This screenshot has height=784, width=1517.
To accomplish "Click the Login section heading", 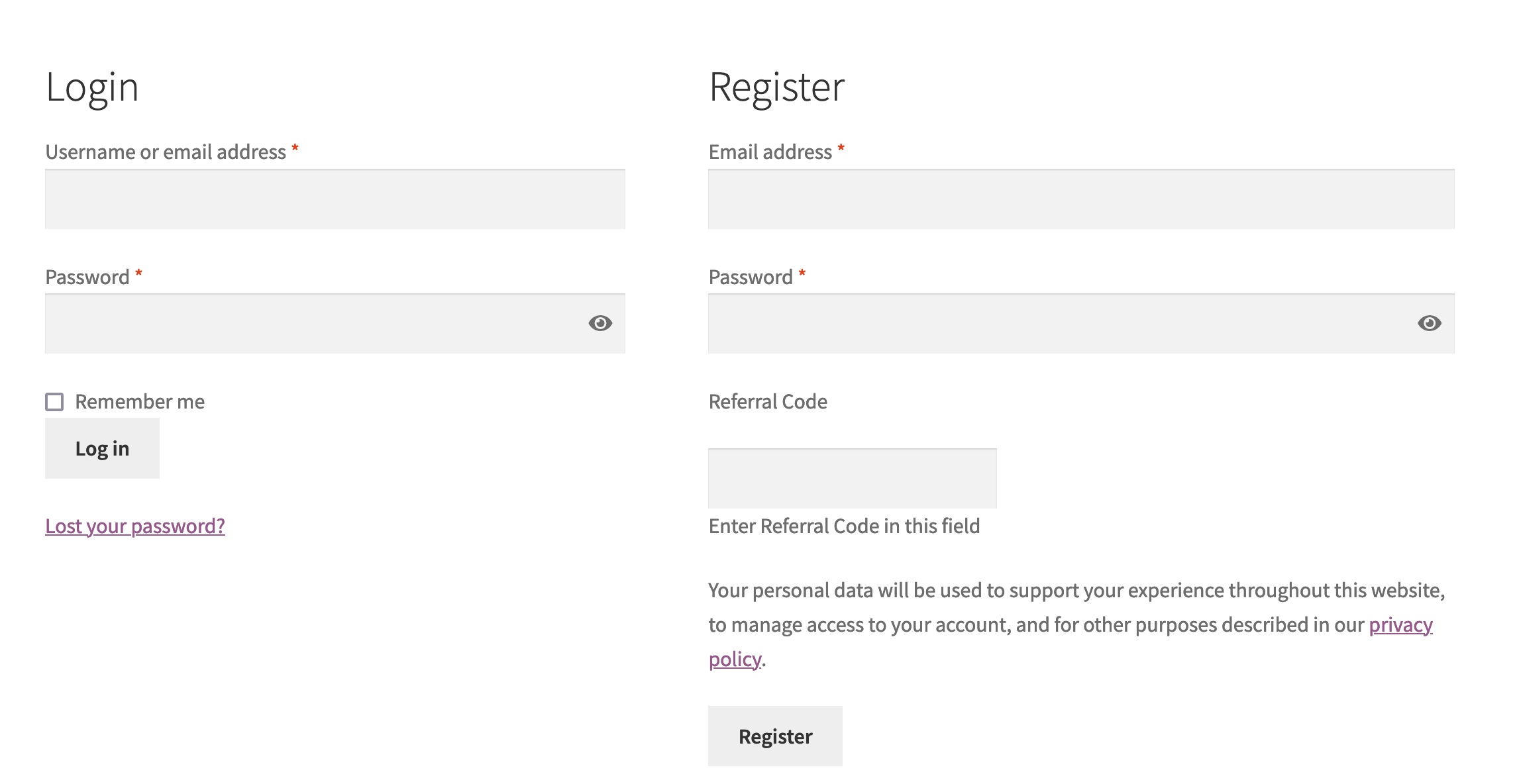I will 93,85.
